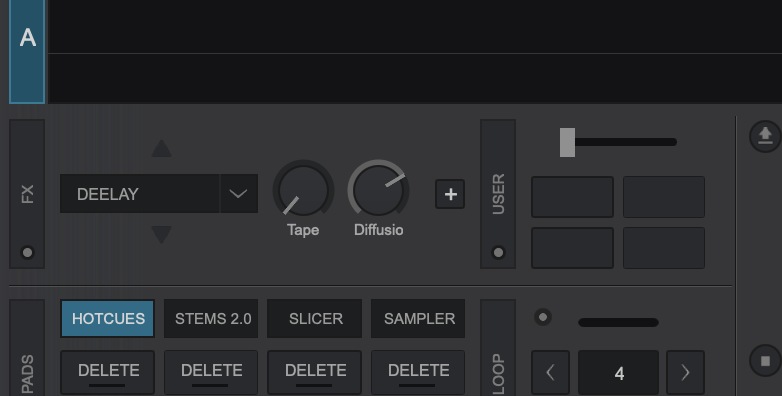Click top-right empty USER pad
The width and height of the screenshot is (782, 396).
coord(664,197)
